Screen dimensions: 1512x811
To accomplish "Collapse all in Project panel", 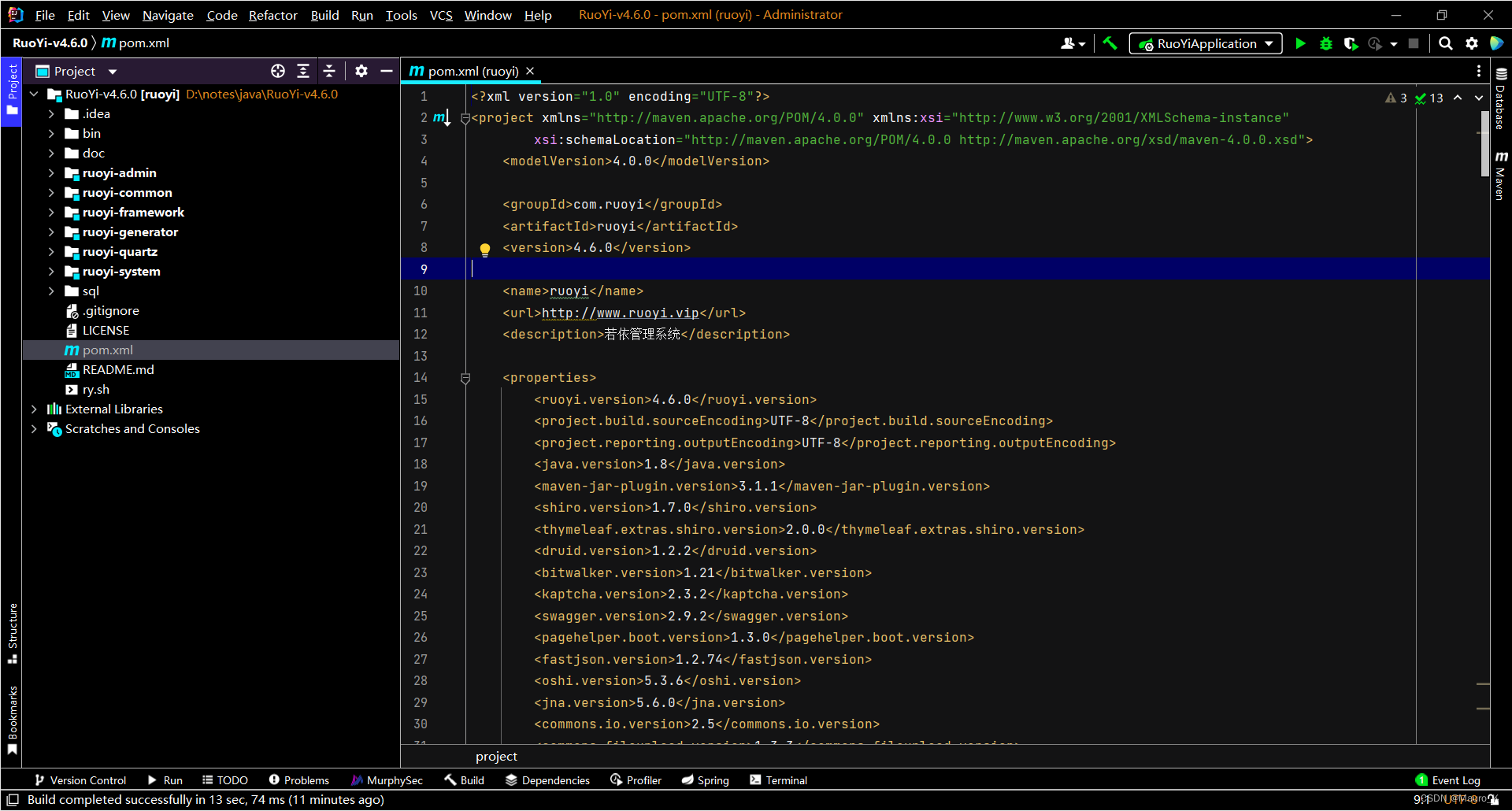I will [x=329, y=71].
